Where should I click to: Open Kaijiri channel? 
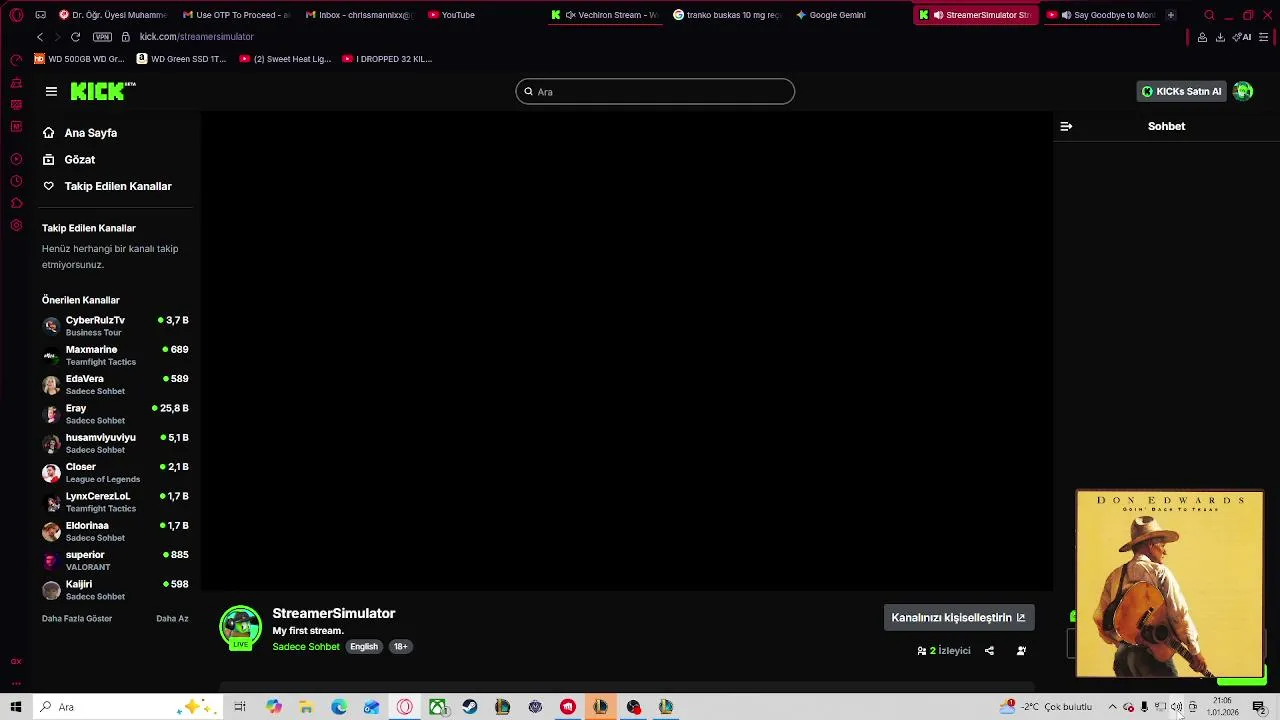[116, 590]
